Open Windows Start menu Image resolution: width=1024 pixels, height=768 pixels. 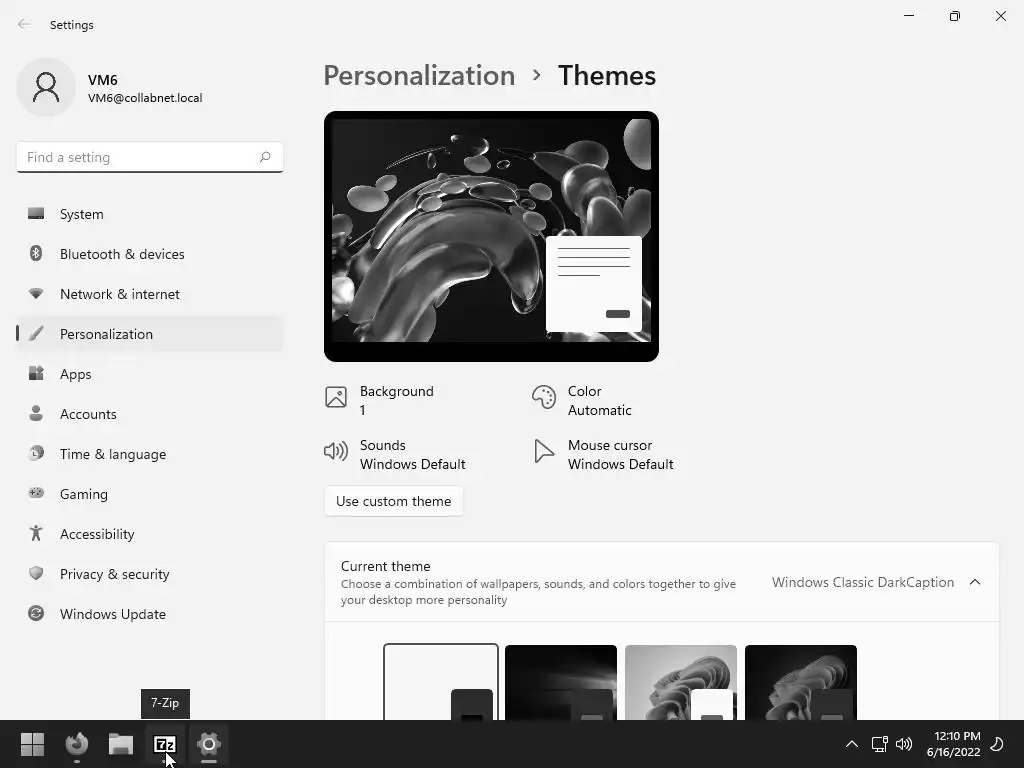point(32,744)
